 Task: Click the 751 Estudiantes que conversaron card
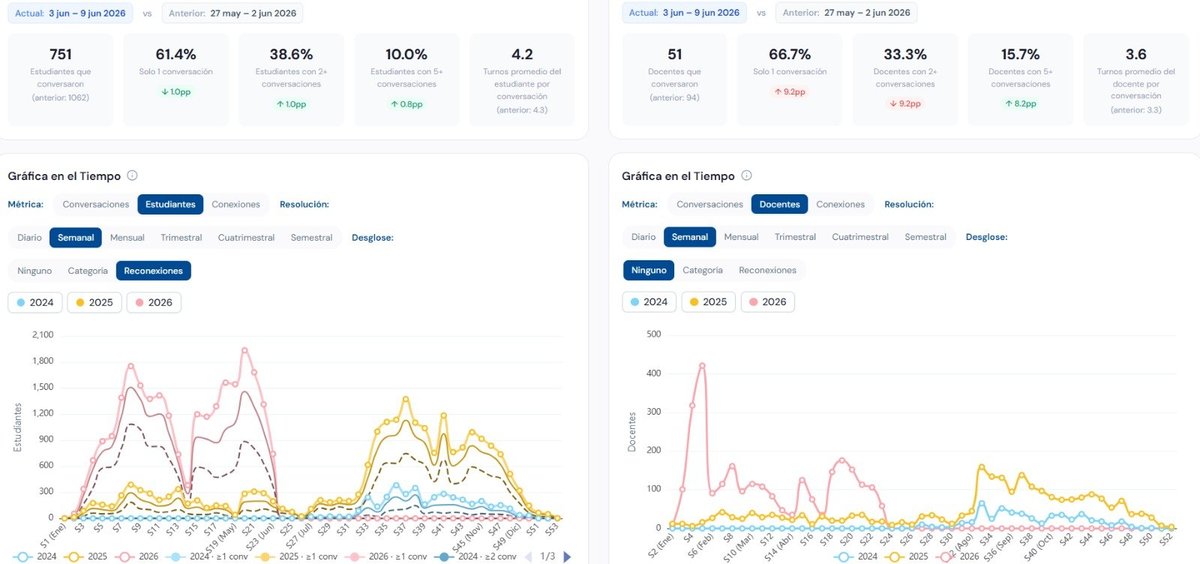60,79
